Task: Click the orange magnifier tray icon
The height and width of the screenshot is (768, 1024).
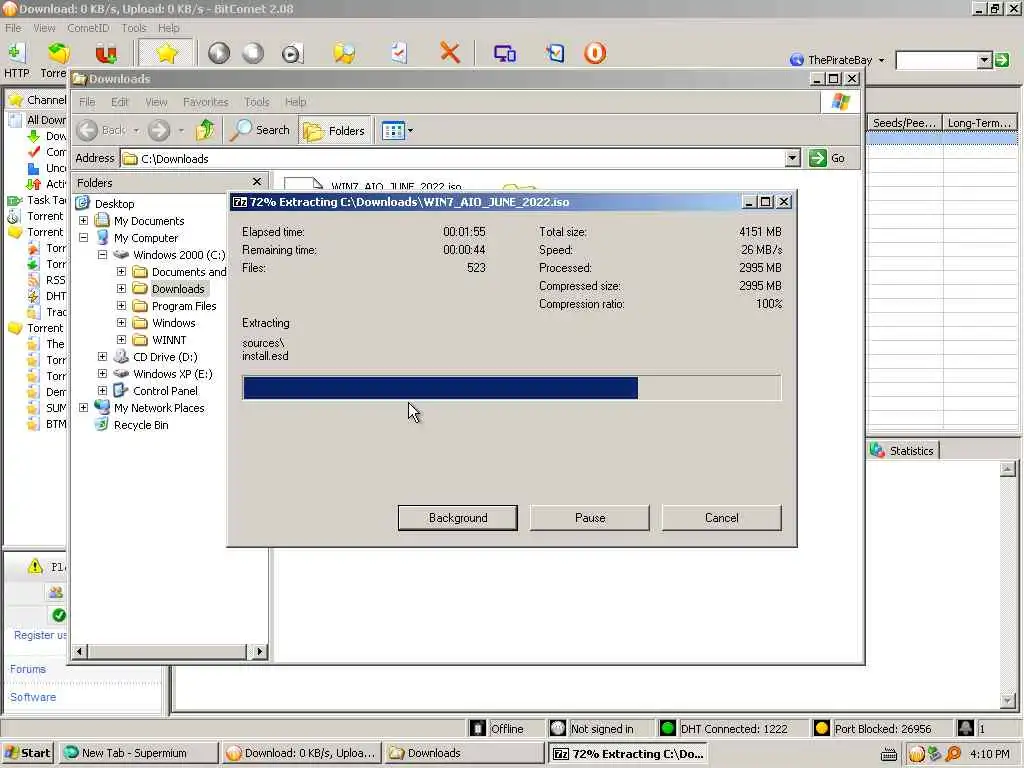Action: click(x=953, y=754)
